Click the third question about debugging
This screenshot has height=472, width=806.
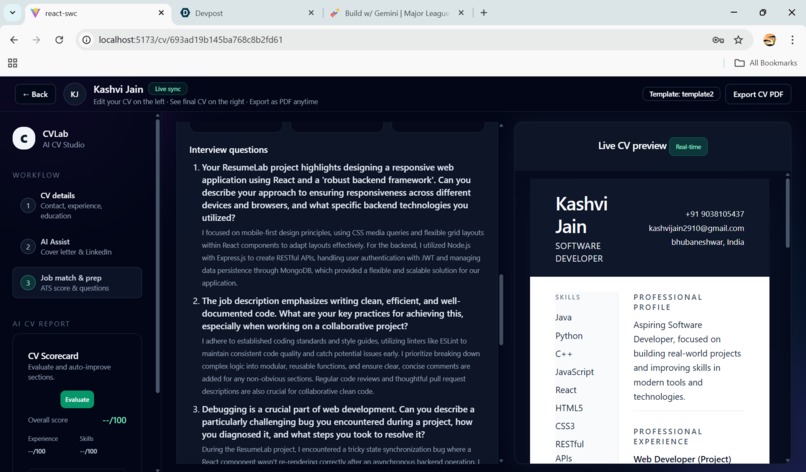(x=338, y=422)
